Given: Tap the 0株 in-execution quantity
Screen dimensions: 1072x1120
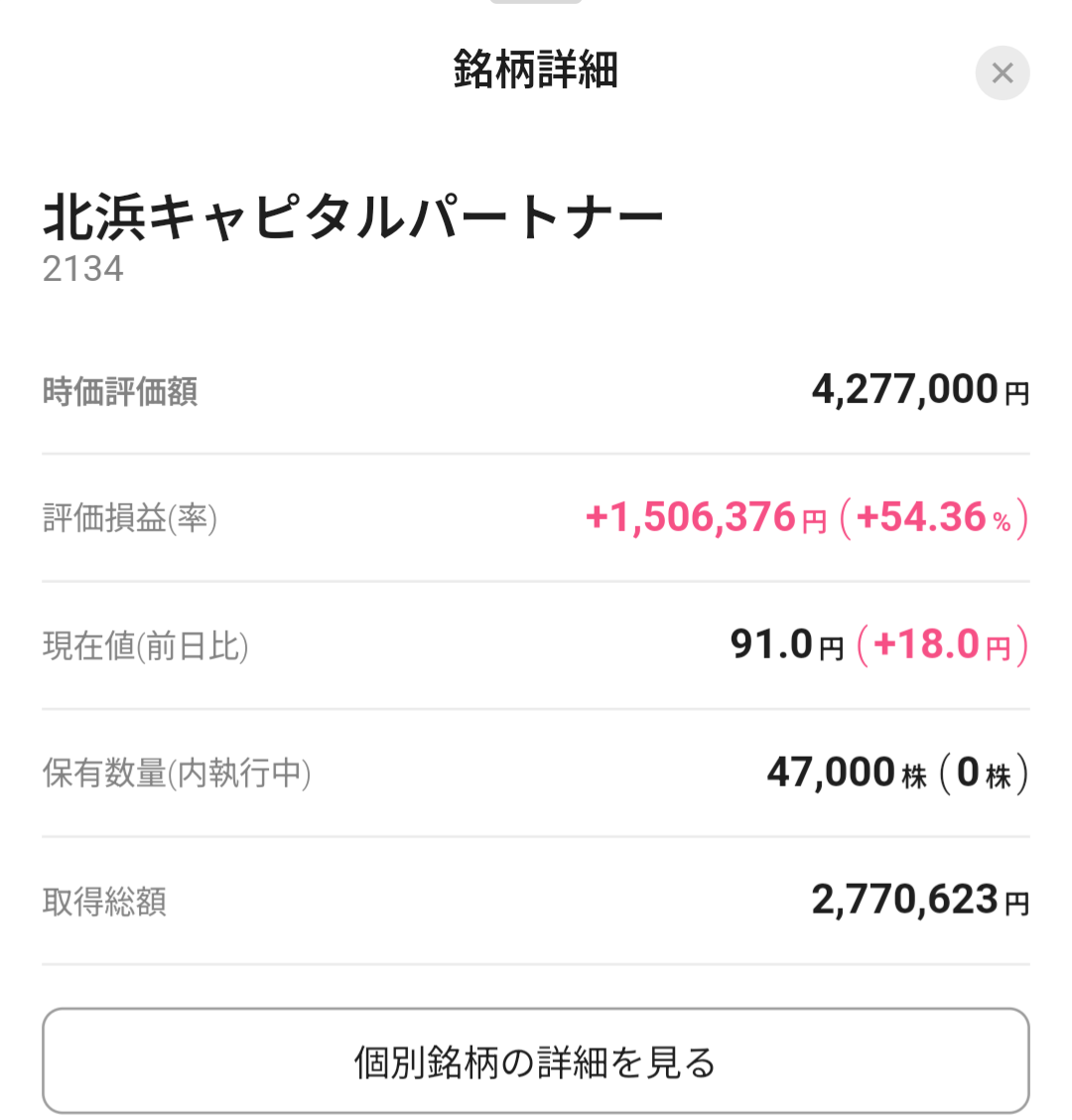Looking at the screenshot, I should click(x=984, y=772).
